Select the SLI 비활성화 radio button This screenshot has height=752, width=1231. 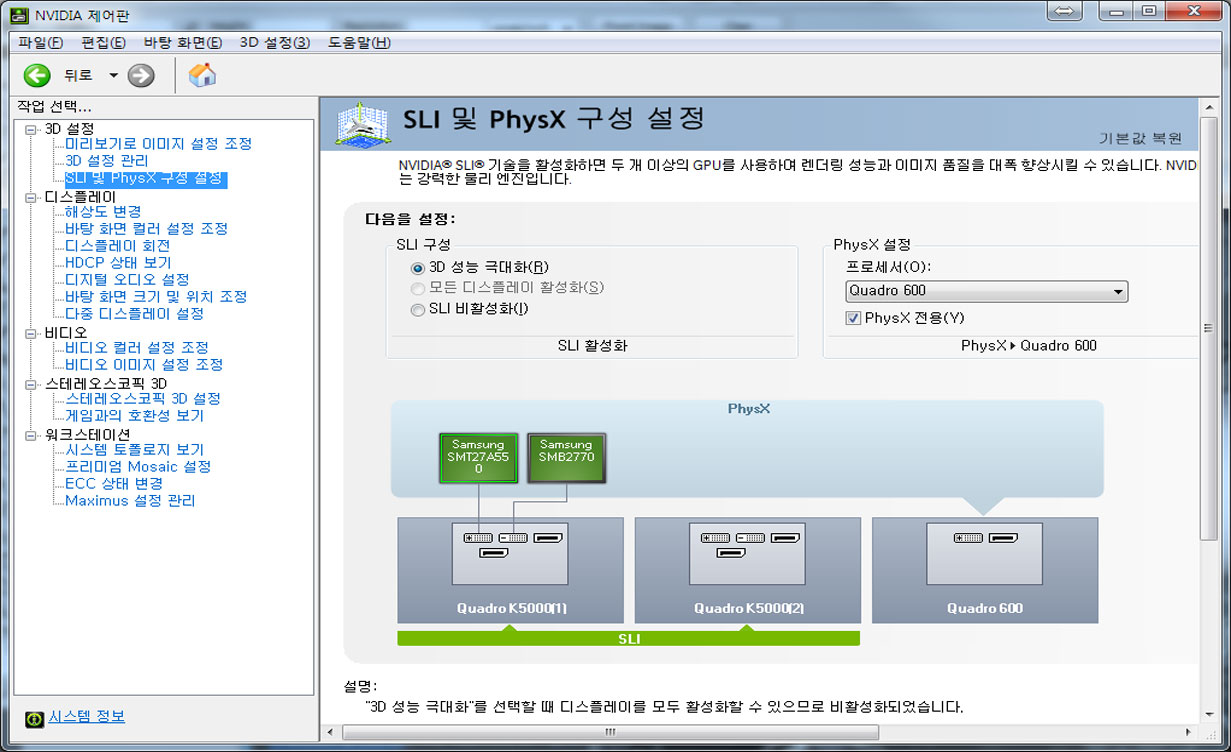pyautogui.click(x=418, y=310)
